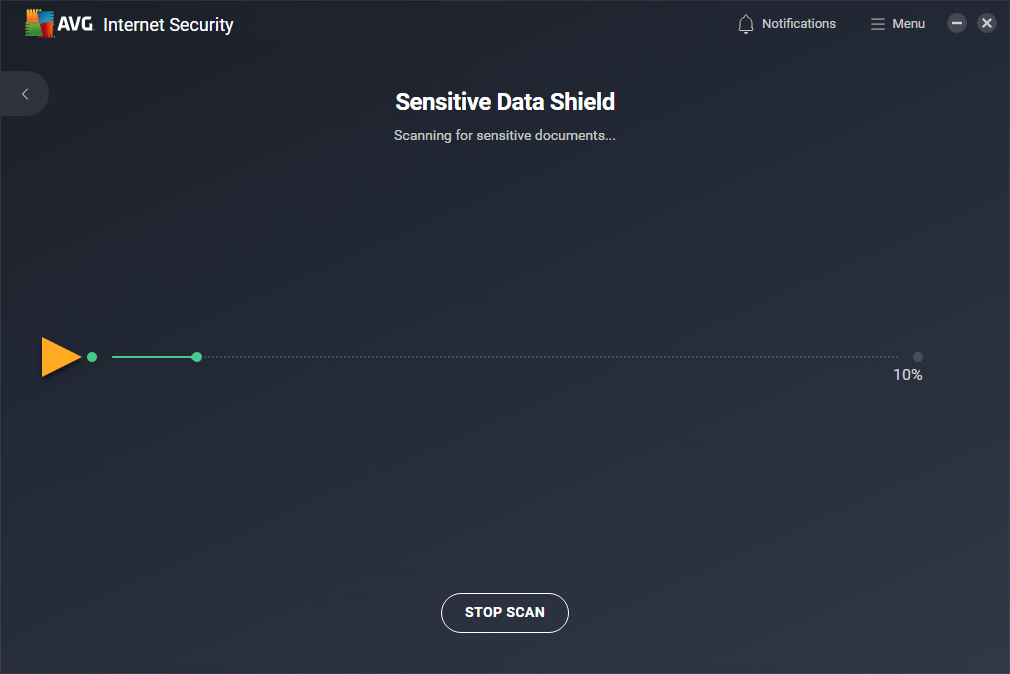Click the 10% progress label
The width and height of the screenshot is (1010, 674).
(x=907, y=375)
